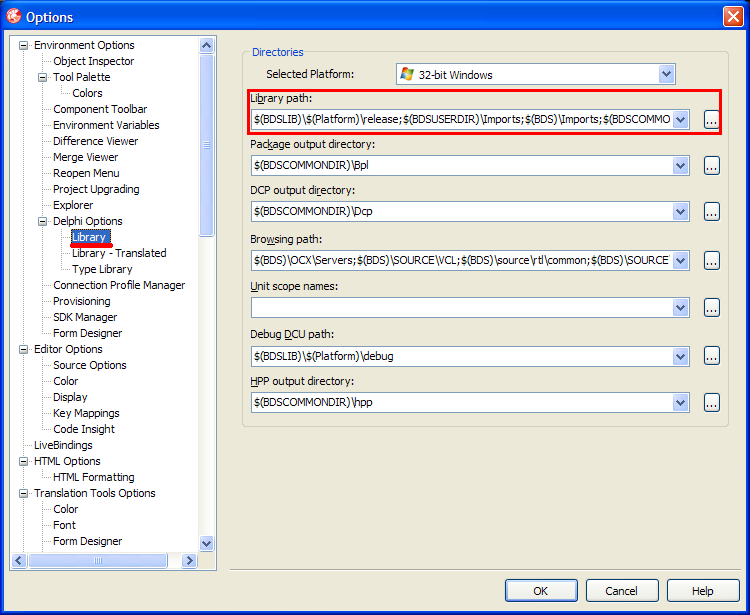The image size is (750, 615).
Task: Select Code Insight tree item
Action: click(x=84, y=429)
